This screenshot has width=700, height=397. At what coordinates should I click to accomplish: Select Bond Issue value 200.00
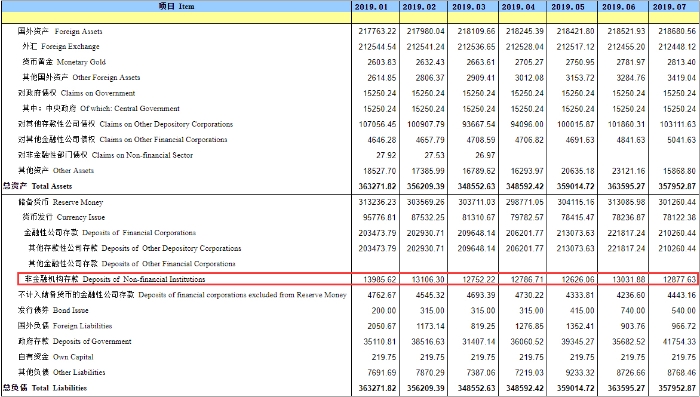[383, 310]
